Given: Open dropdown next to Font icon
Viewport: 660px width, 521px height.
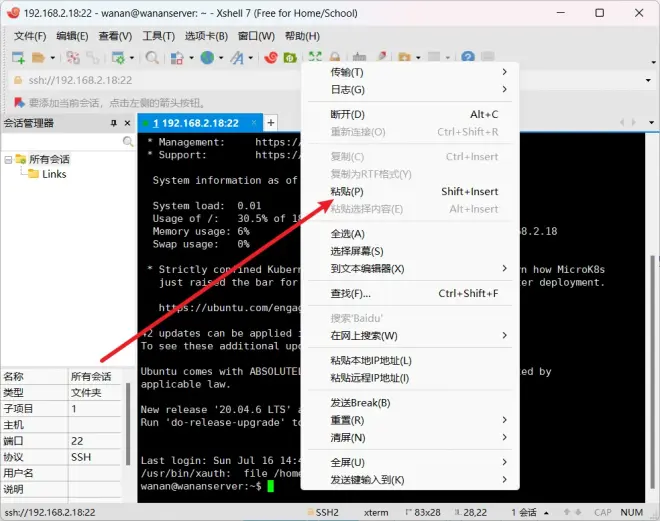Looking at the screenshot, I should (250, 58).
